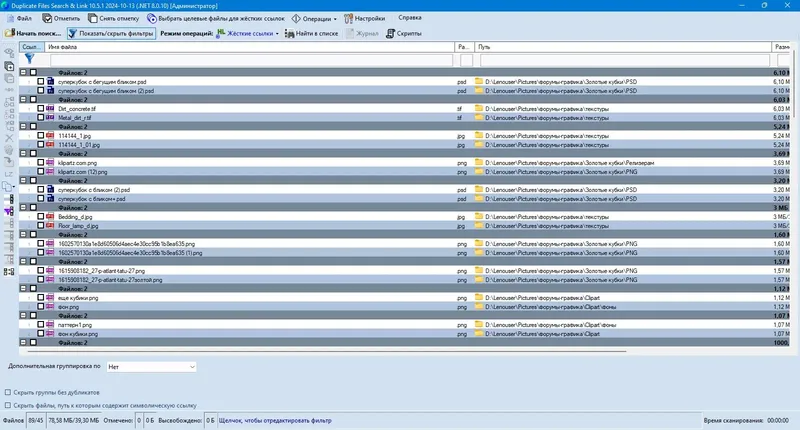Click the bottom grid-layout icon in left sidebar
This screenshot has width=800, height=430.
tap(9, 272)
